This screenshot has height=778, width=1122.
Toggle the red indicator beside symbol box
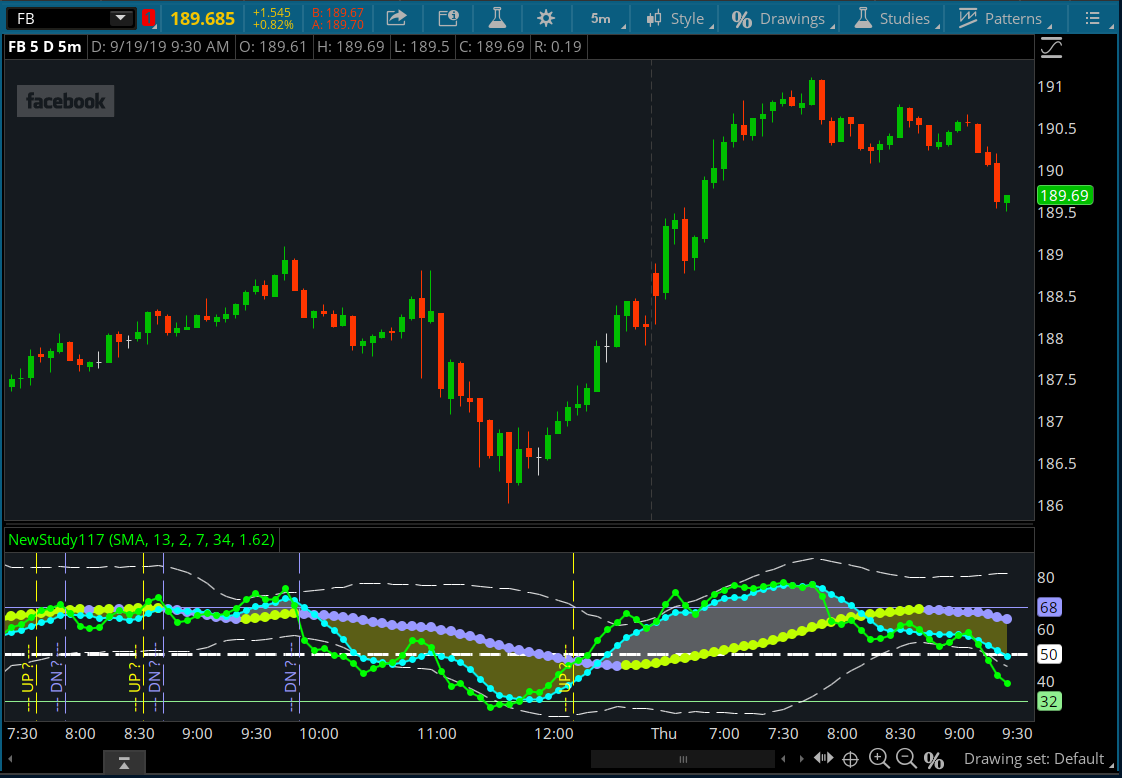coord(148,18)
